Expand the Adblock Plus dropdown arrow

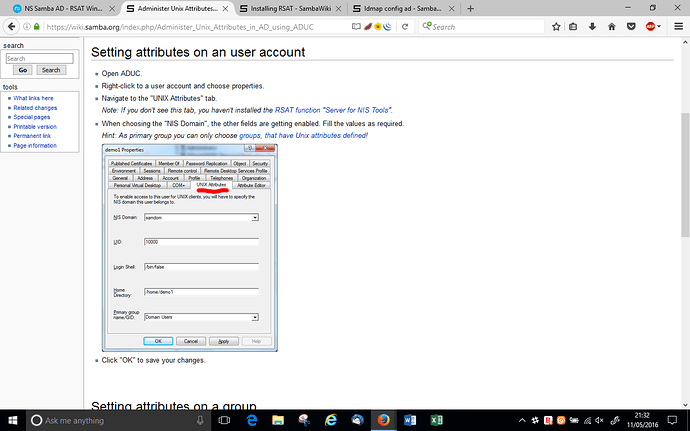coord(659,27)
